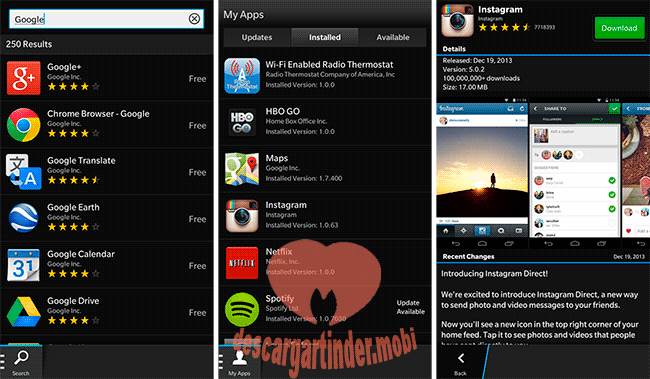Open the sunset feed screenshot thumbnail
This screenshot has width=650, height=379.
481,169
